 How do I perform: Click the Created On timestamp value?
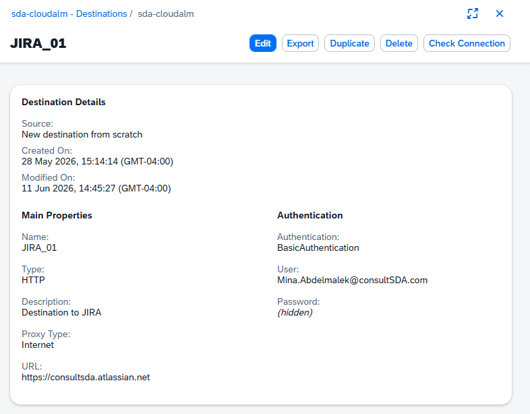click(x=97, y=162)
